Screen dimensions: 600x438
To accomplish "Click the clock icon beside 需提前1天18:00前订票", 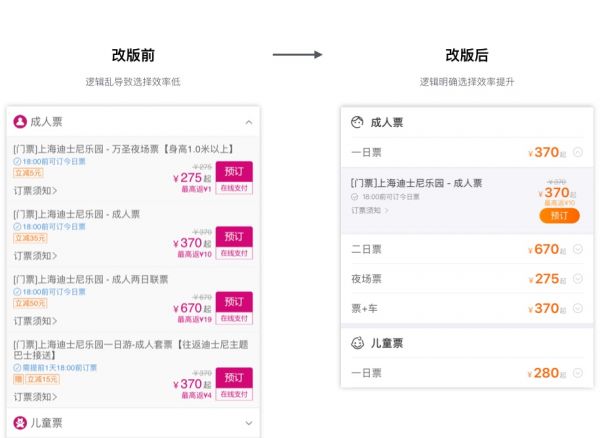I will pyautogui.click(x=17, y=368).
